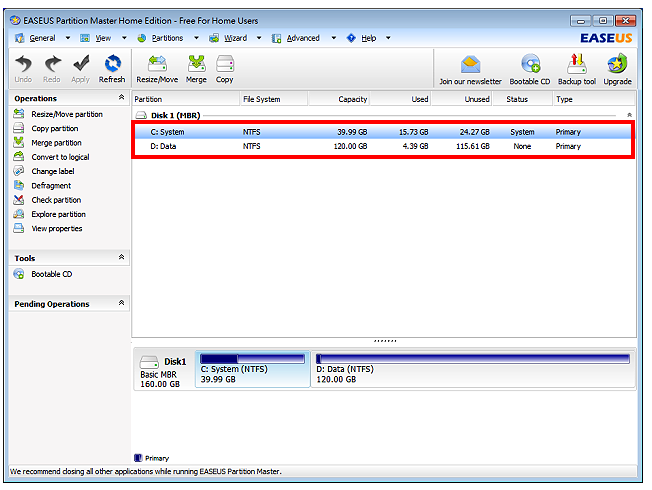Open the Advanced menu dropdown arrow
This screenshot has width=652, height=490.
tap(333, 38)
